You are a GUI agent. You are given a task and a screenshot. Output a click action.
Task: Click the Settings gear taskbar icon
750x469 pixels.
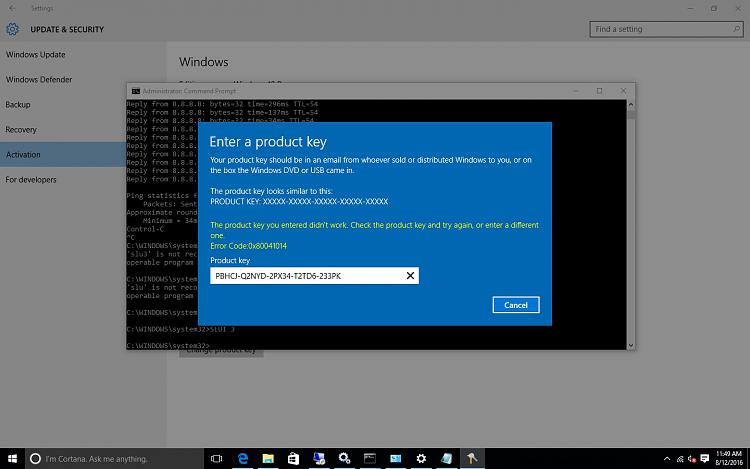421,459
